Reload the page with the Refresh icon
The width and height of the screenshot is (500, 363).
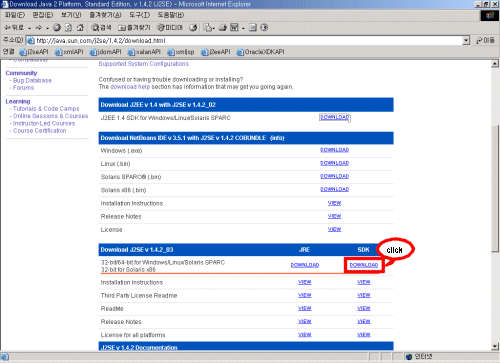point(68,28)
